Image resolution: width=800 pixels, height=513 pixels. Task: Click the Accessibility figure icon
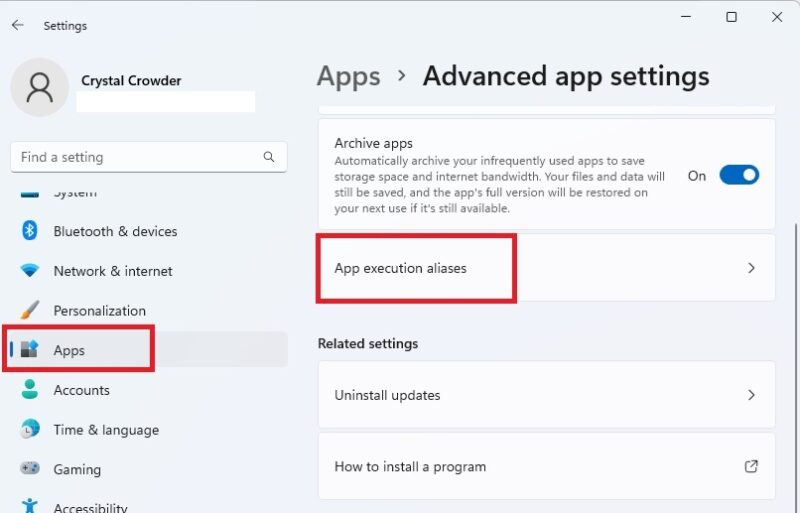(x=29, y=507)
